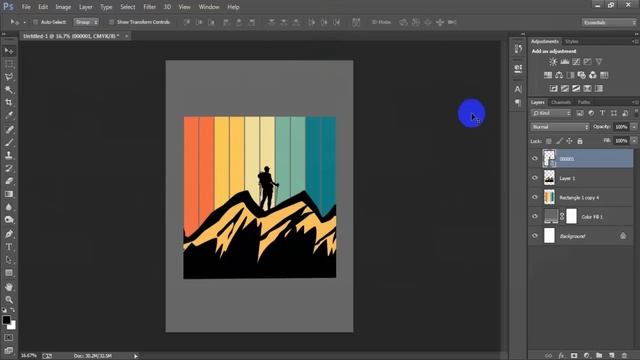Viewport: 640px width, 360px height.
Task: Select the Brush tool
Action: (9, 142)
